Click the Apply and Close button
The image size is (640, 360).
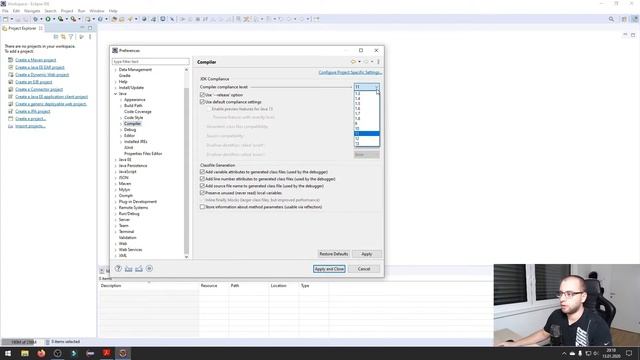tap(329, 269)
